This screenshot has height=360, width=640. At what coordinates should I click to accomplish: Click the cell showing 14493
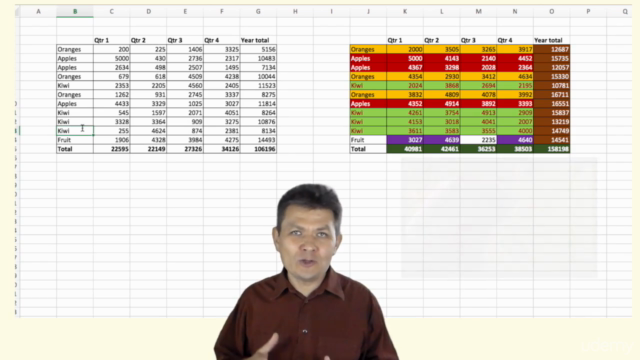[x=258, y=140]
